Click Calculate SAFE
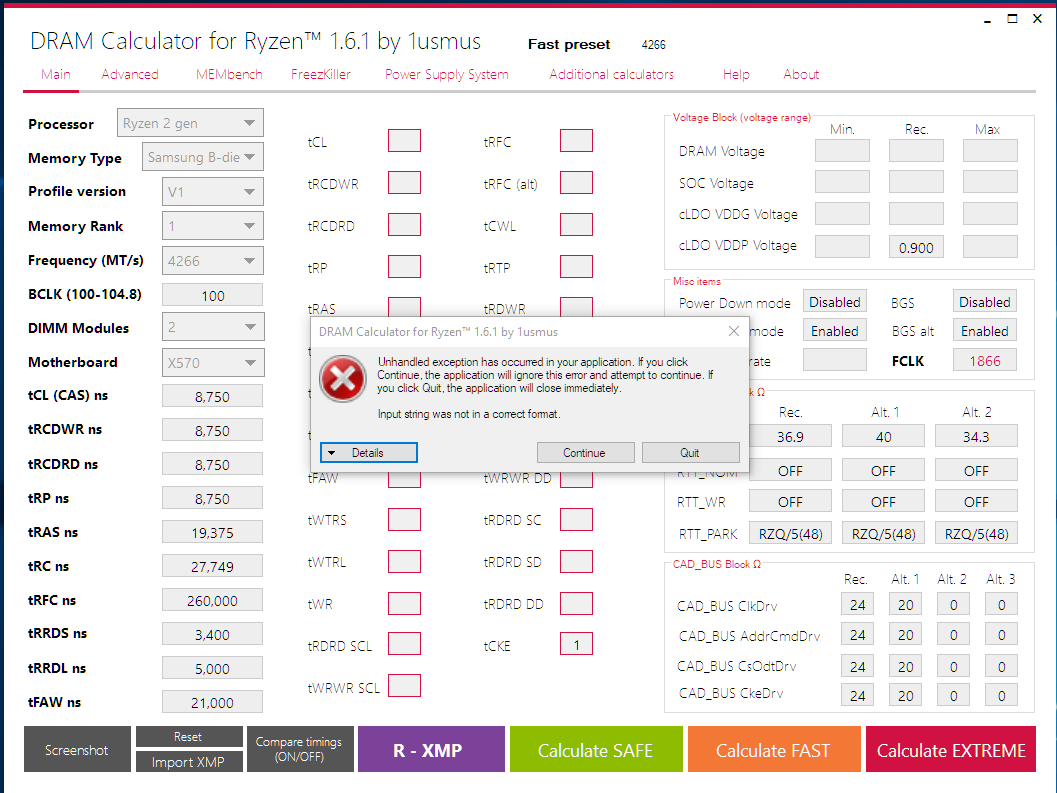Viewport: 1057px width, 793px height. click(x=596, y=749)
